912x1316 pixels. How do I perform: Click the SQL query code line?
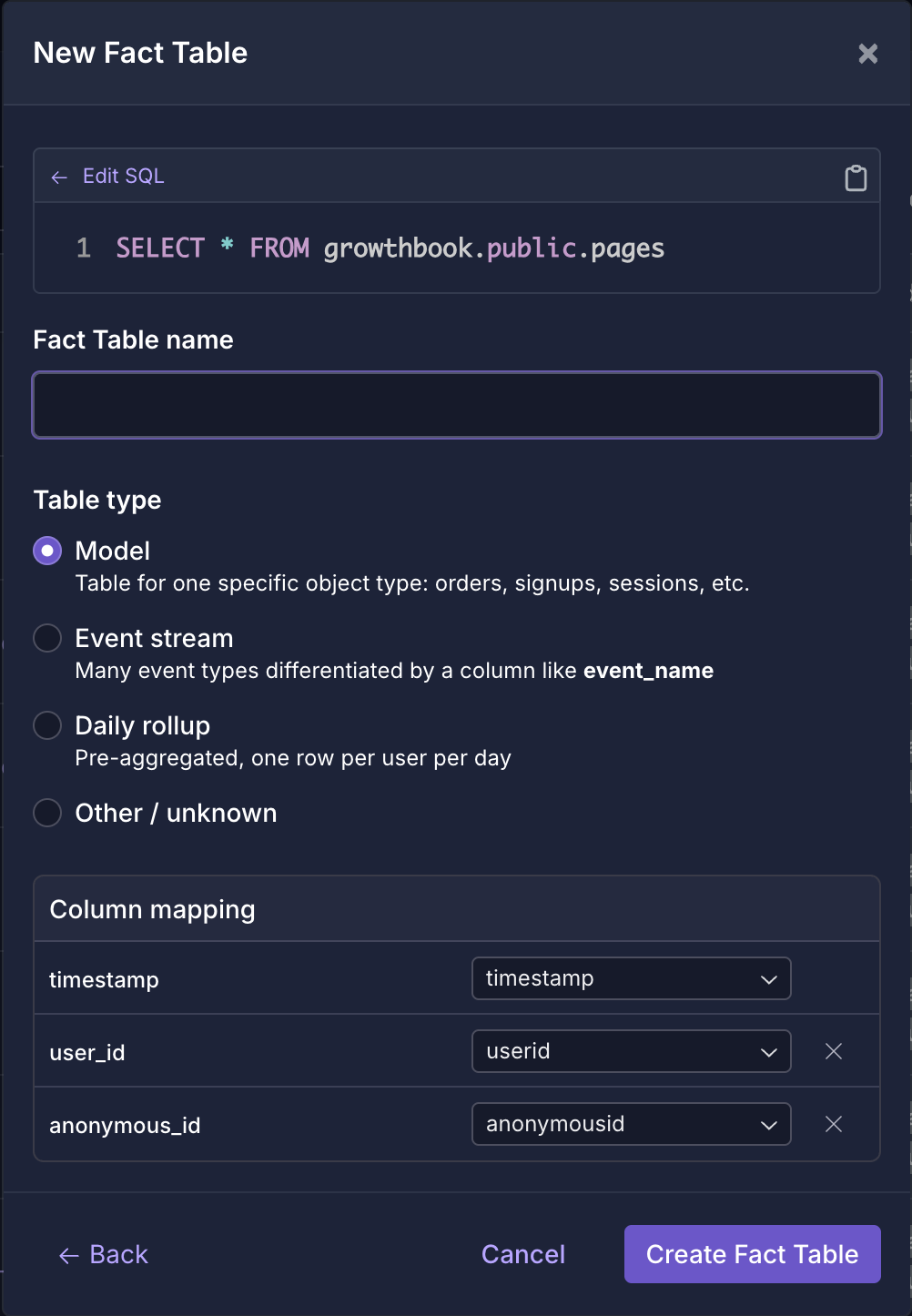[x=390, y=248]
